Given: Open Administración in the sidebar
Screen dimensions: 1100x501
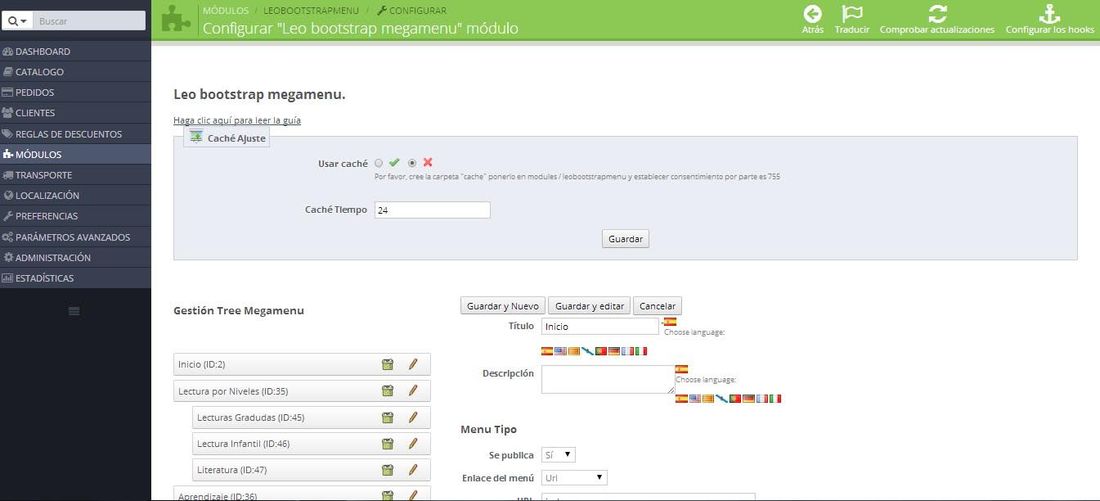Looking at the screenshot, I should click(75, 258).
